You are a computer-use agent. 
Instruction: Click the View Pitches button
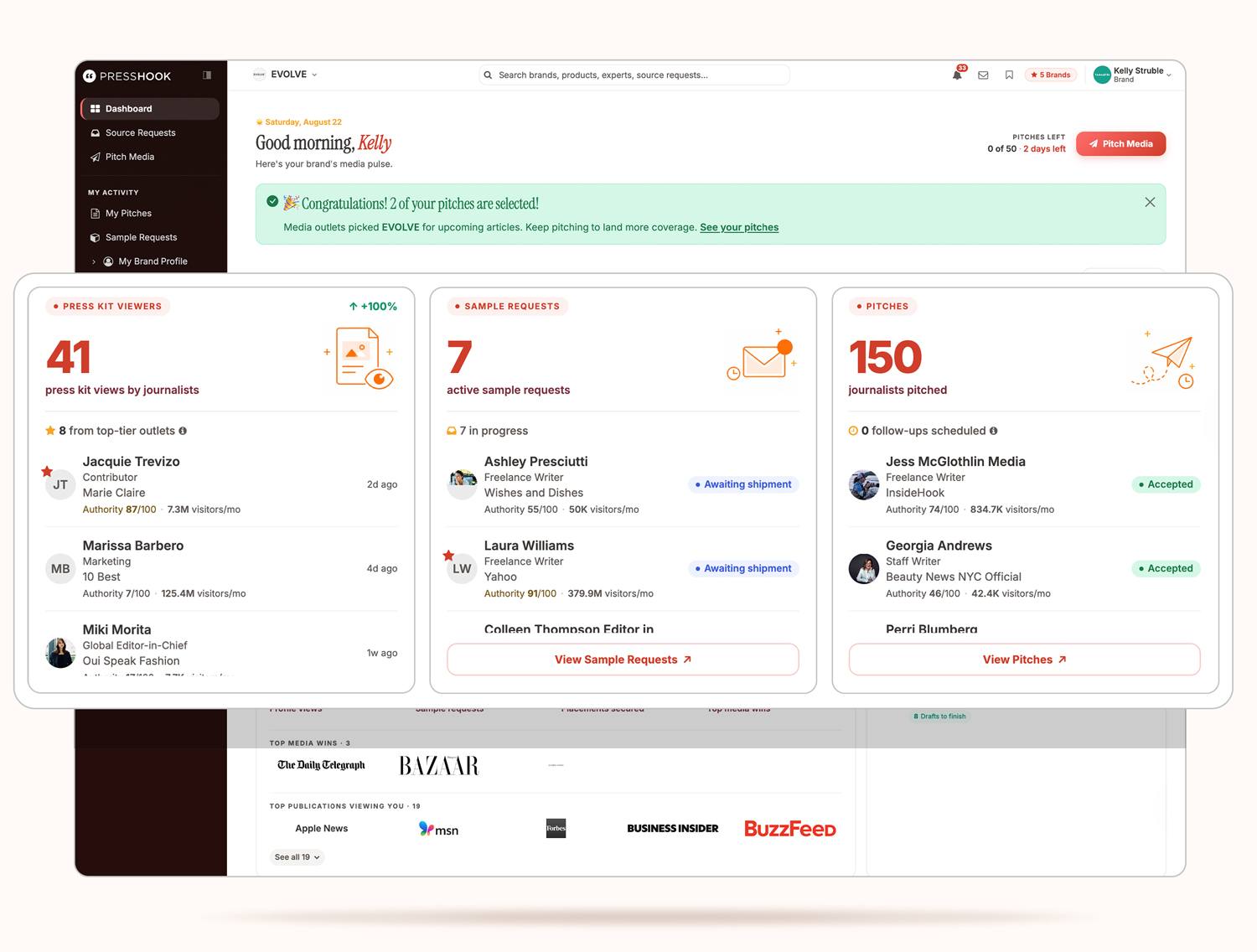pyautogui.click(x=1024, y=660)
